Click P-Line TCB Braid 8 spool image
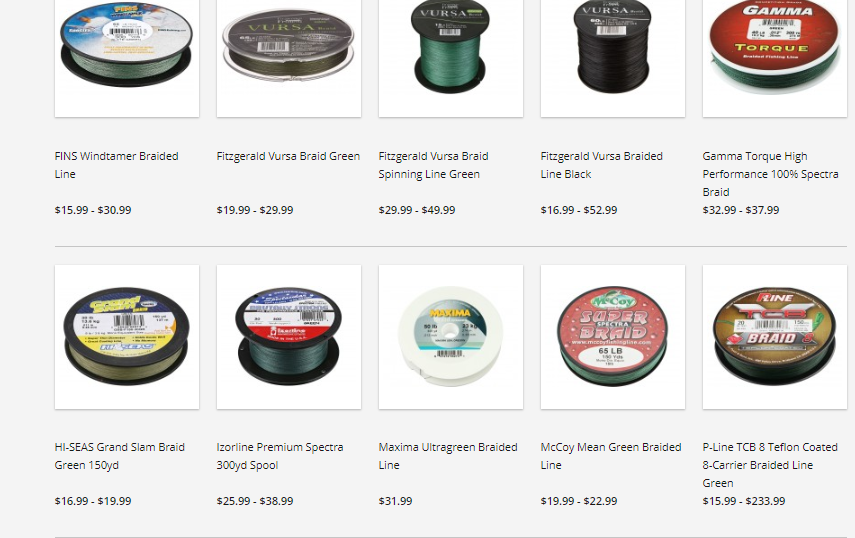Image resolution: width=855 pixels, height=538 pixels. click(775, 337)
